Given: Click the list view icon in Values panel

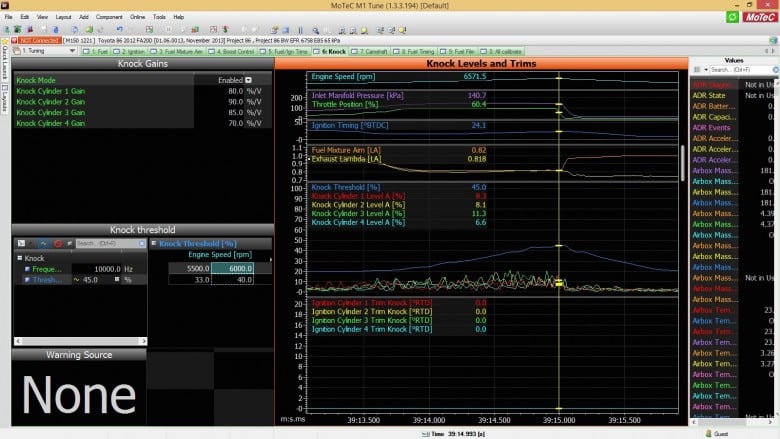Looking at the screenshot, I should [697, 70].
